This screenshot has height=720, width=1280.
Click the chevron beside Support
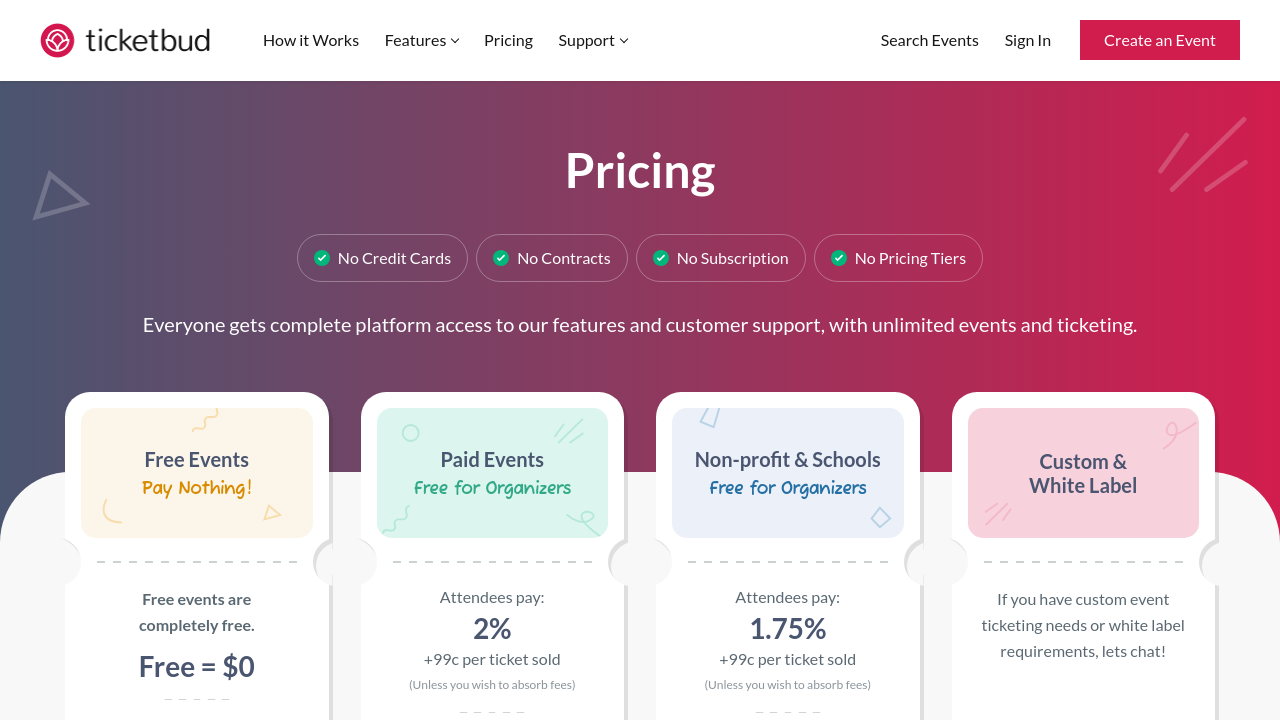coord(624,41)
